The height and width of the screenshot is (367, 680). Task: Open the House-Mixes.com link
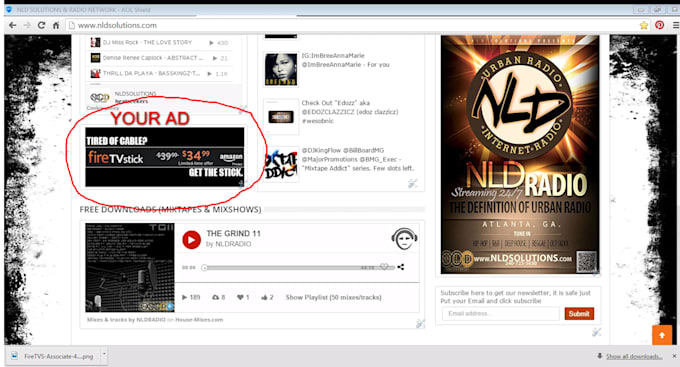[x=199, y=320]
